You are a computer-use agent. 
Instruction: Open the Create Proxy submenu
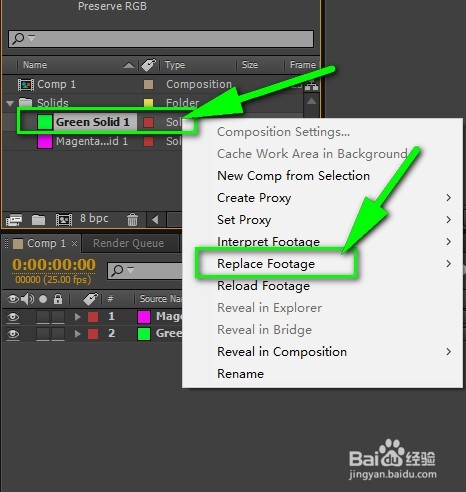pos(322,198)
